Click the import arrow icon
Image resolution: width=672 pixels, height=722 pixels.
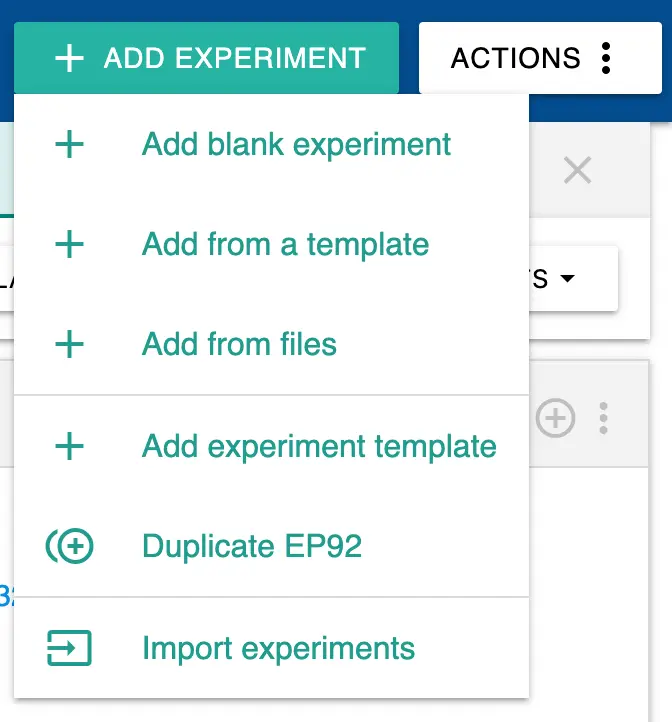pyautogui.click(x=69, y=648)
